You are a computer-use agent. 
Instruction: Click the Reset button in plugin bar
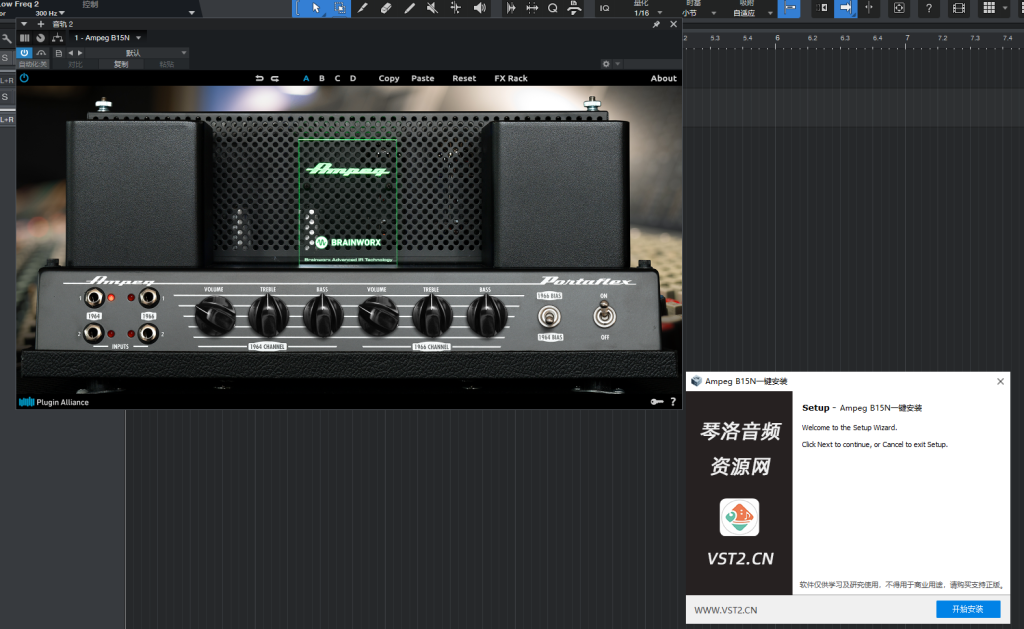coord(464,78)
